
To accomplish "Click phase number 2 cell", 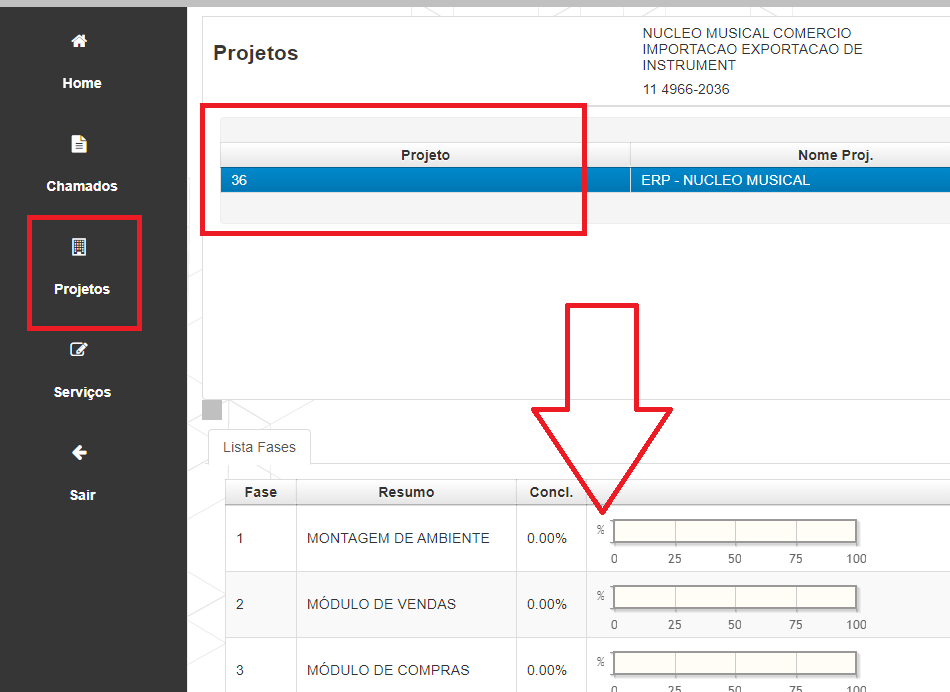I will (261, 604).
